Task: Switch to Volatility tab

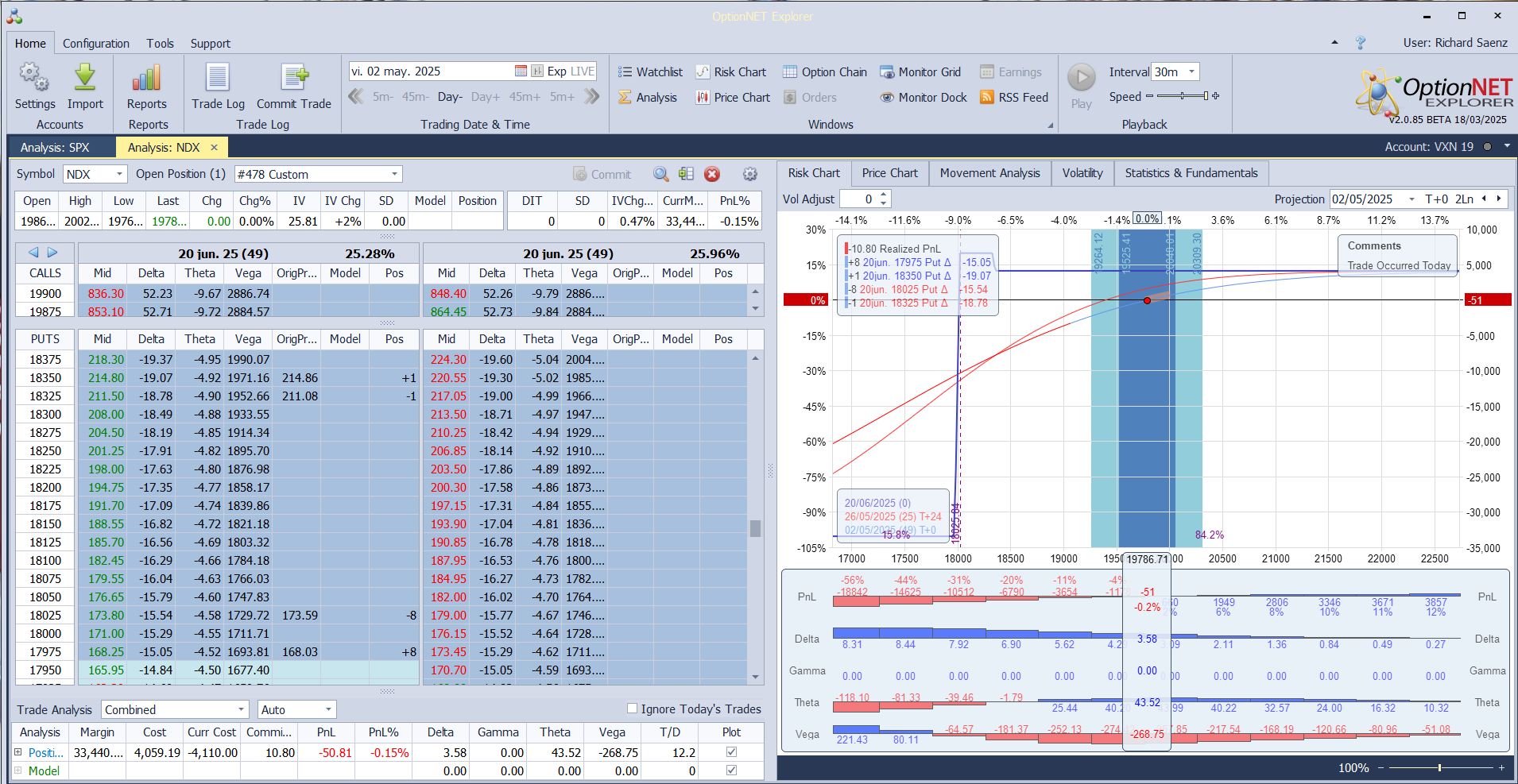Action: [1082, 173]
